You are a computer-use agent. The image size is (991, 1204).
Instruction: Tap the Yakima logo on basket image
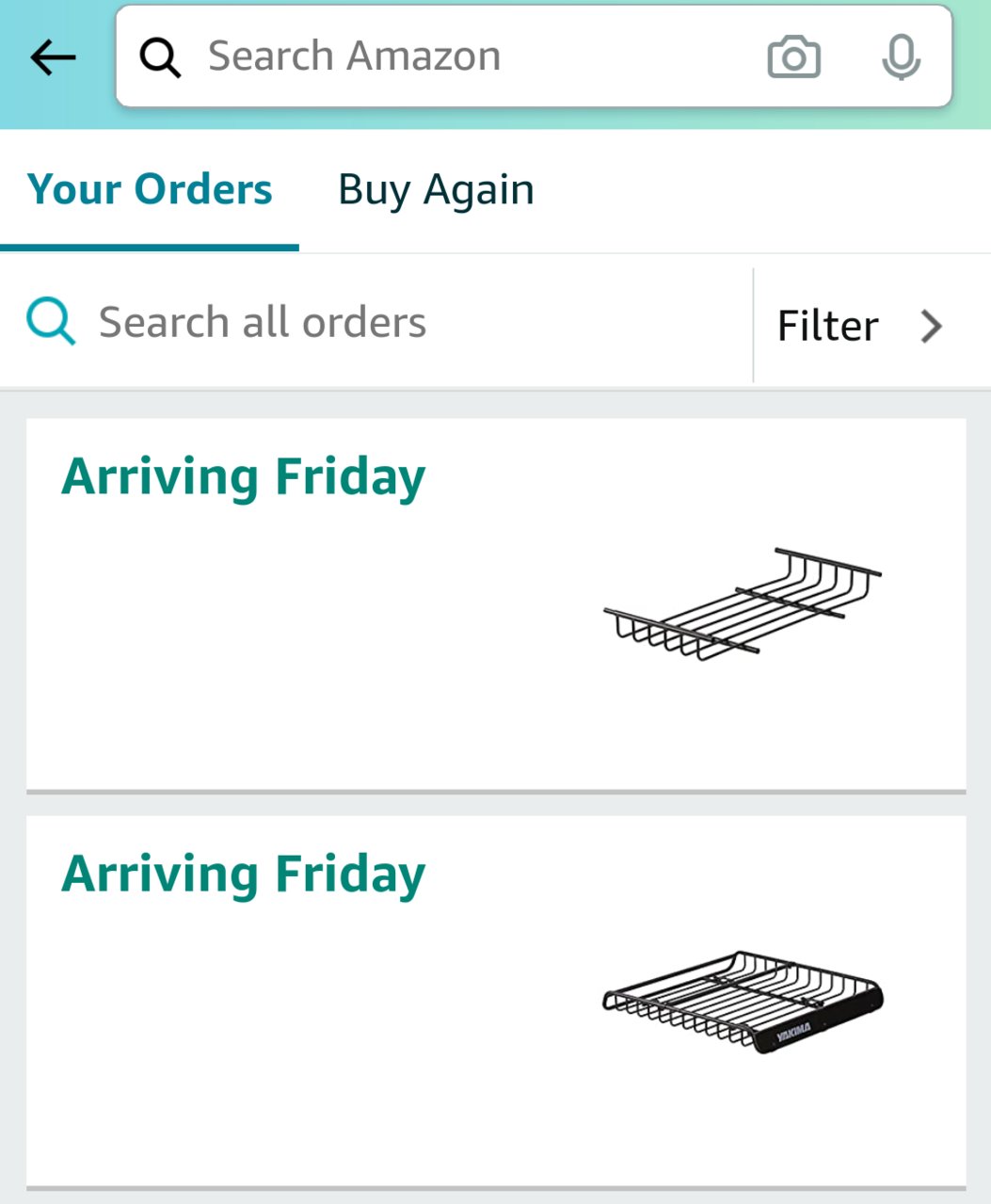tap(793, 1032)
